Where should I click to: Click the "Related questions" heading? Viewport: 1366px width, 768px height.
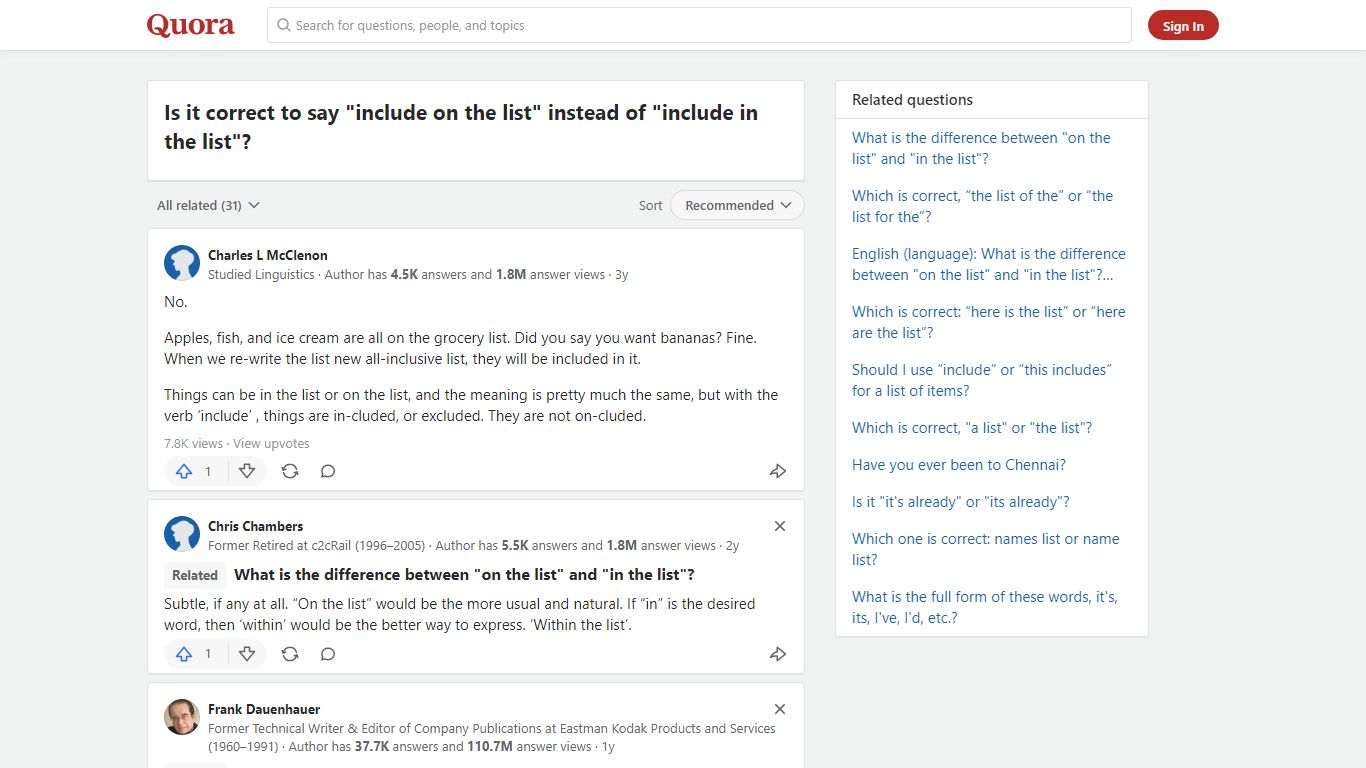click(x=912, y=100)
